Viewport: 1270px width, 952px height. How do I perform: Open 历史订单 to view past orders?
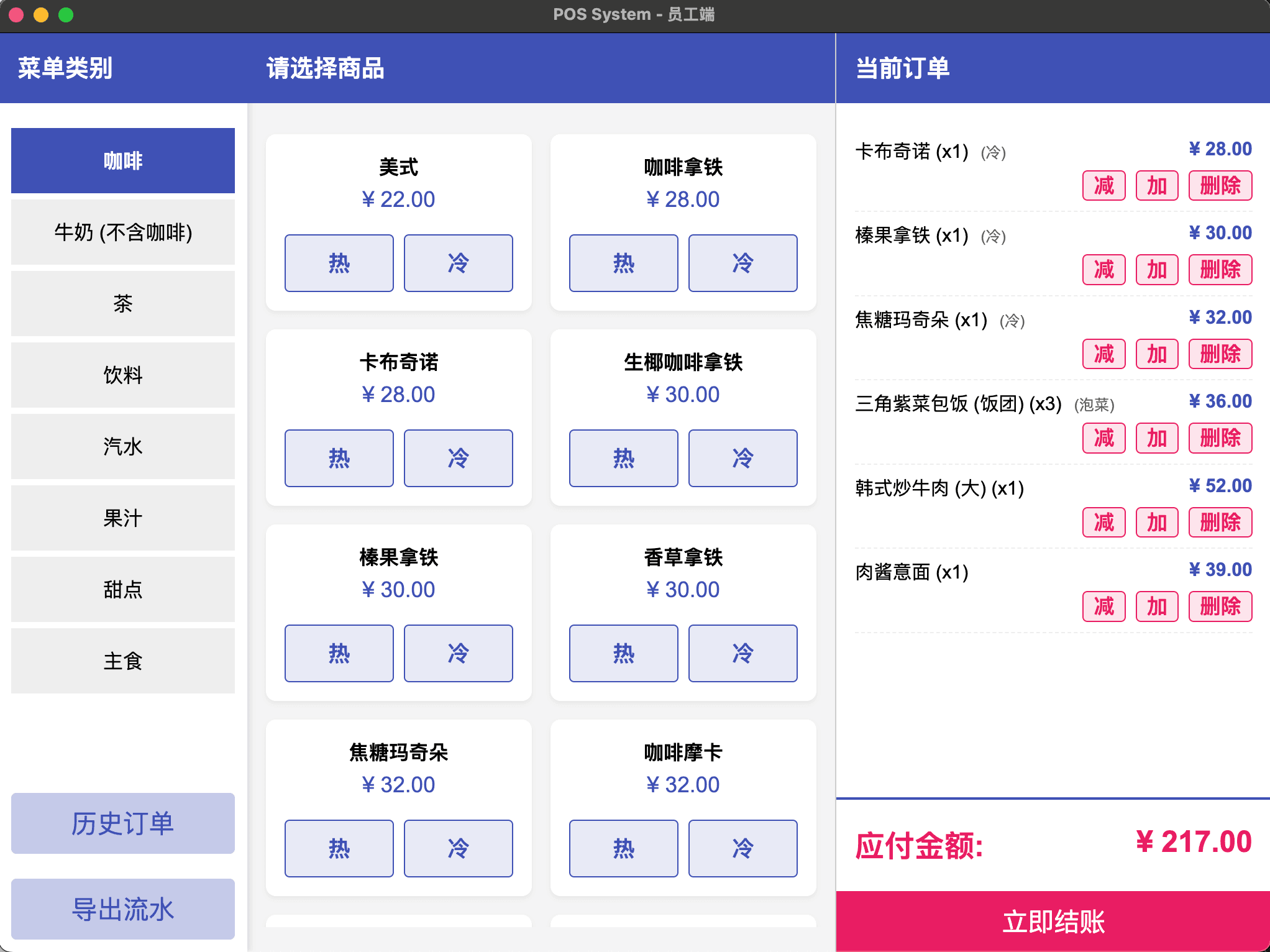point(122,824)
